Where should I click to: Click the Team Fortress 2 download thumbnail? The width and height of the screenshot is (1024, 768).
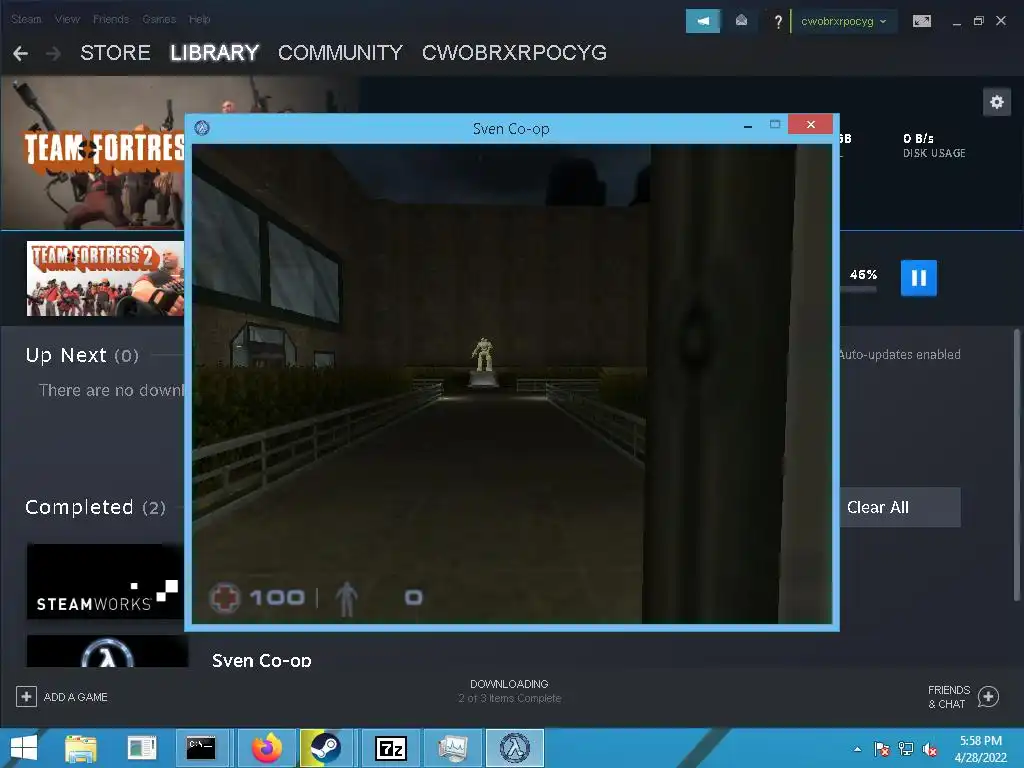tap(105, 279)
